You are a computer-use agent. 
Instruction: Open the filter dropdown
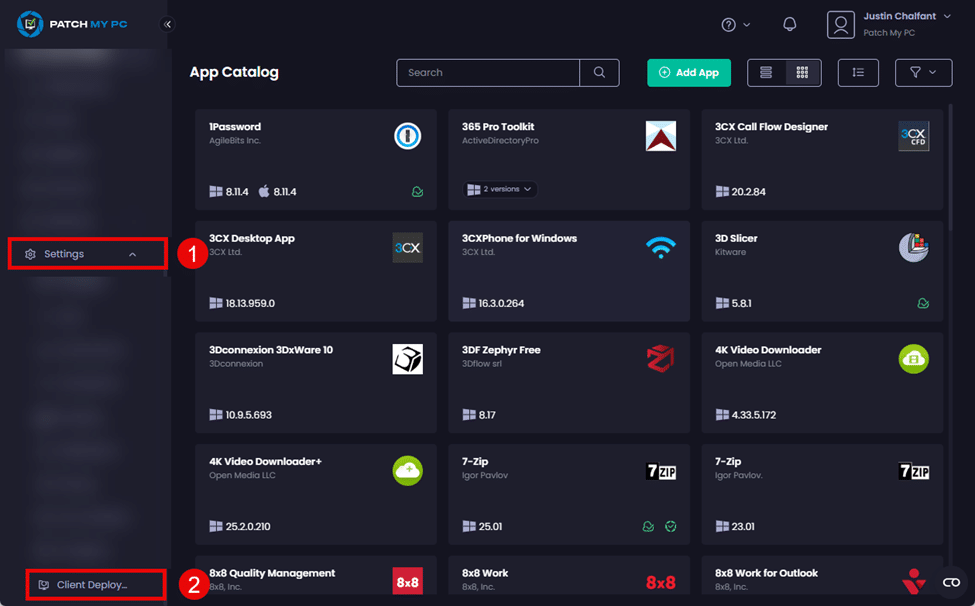[923, 73]
